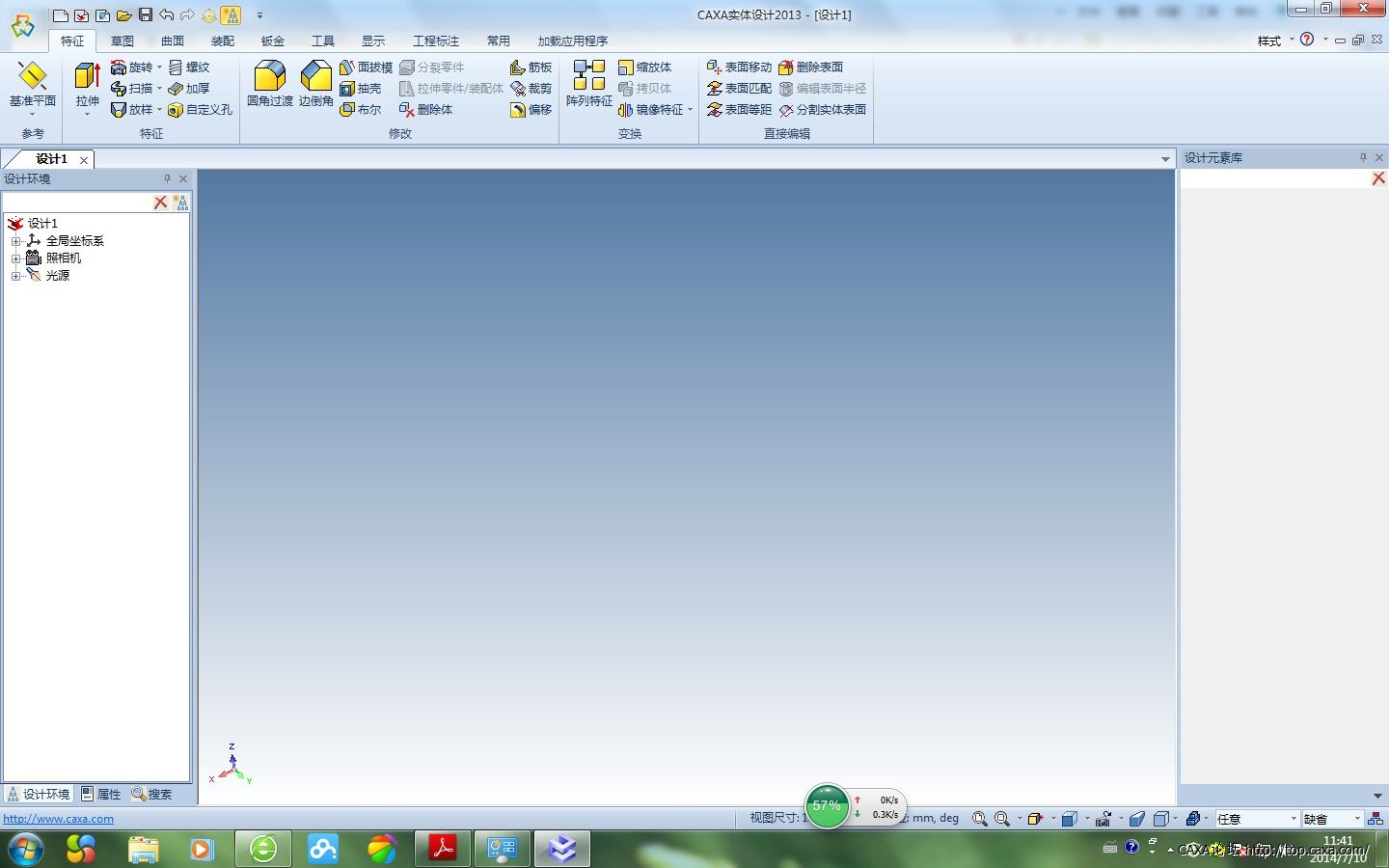The width and height of the screenshot is (1389, 868).
Task: Click the 删除表面 delete face tool
Action: (810, 68)
